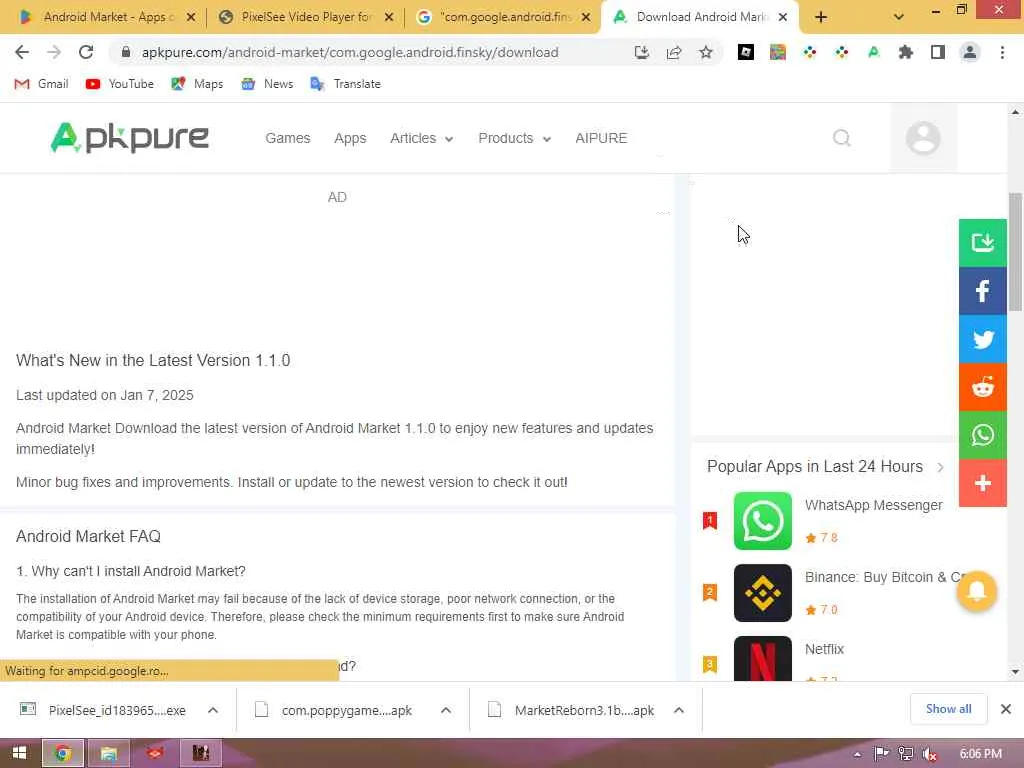Bookmark this page with the star

pos(706,52)
